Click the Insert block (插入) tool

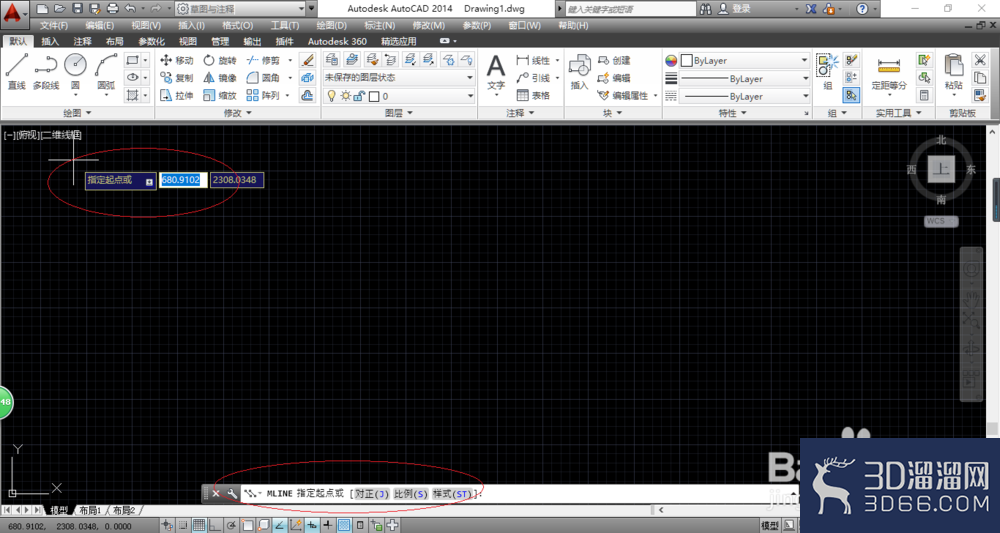point(579,71)
